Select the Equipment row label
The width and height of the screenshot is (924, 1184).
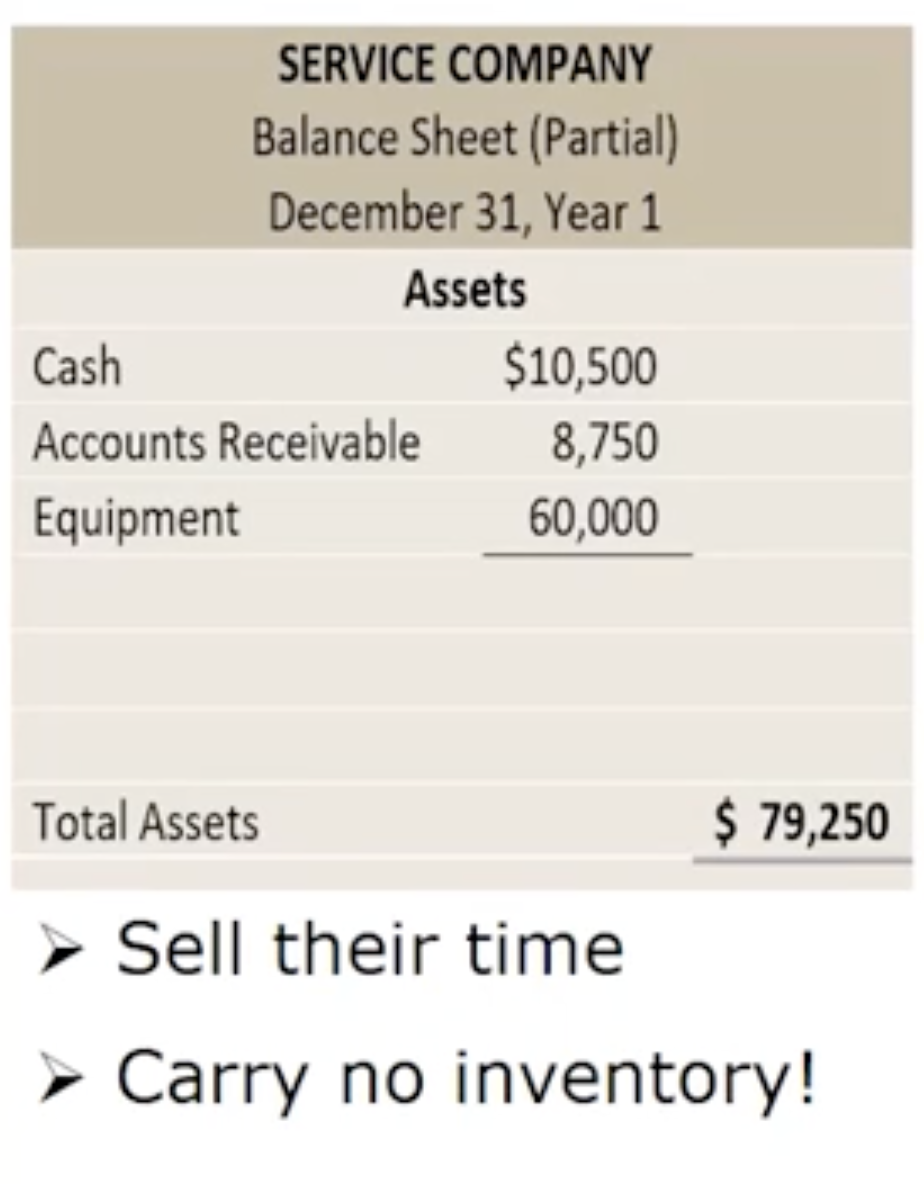[136, 518]
